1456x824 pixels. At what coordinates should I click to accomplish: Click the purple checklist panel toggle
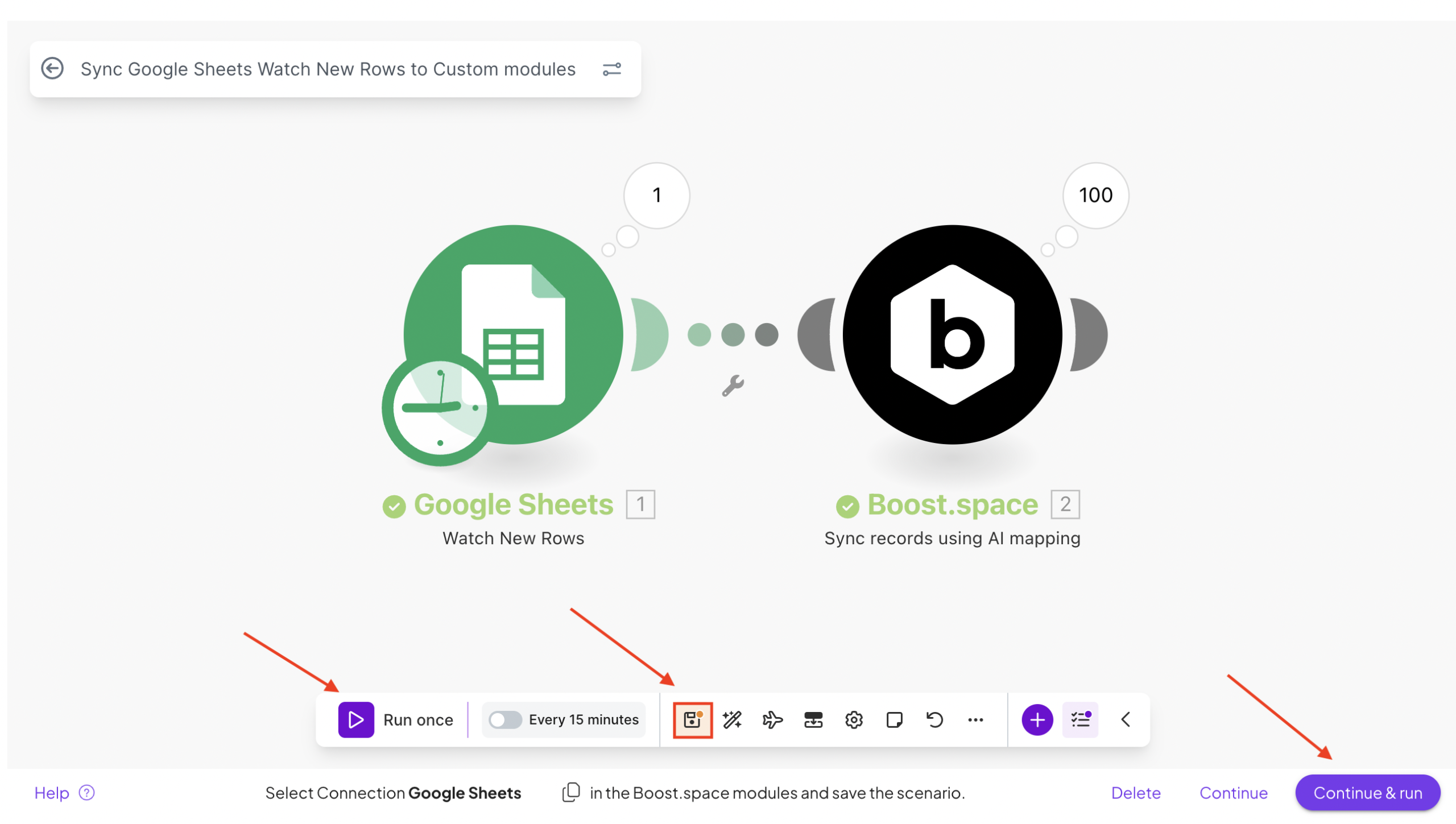(1080, 720)
